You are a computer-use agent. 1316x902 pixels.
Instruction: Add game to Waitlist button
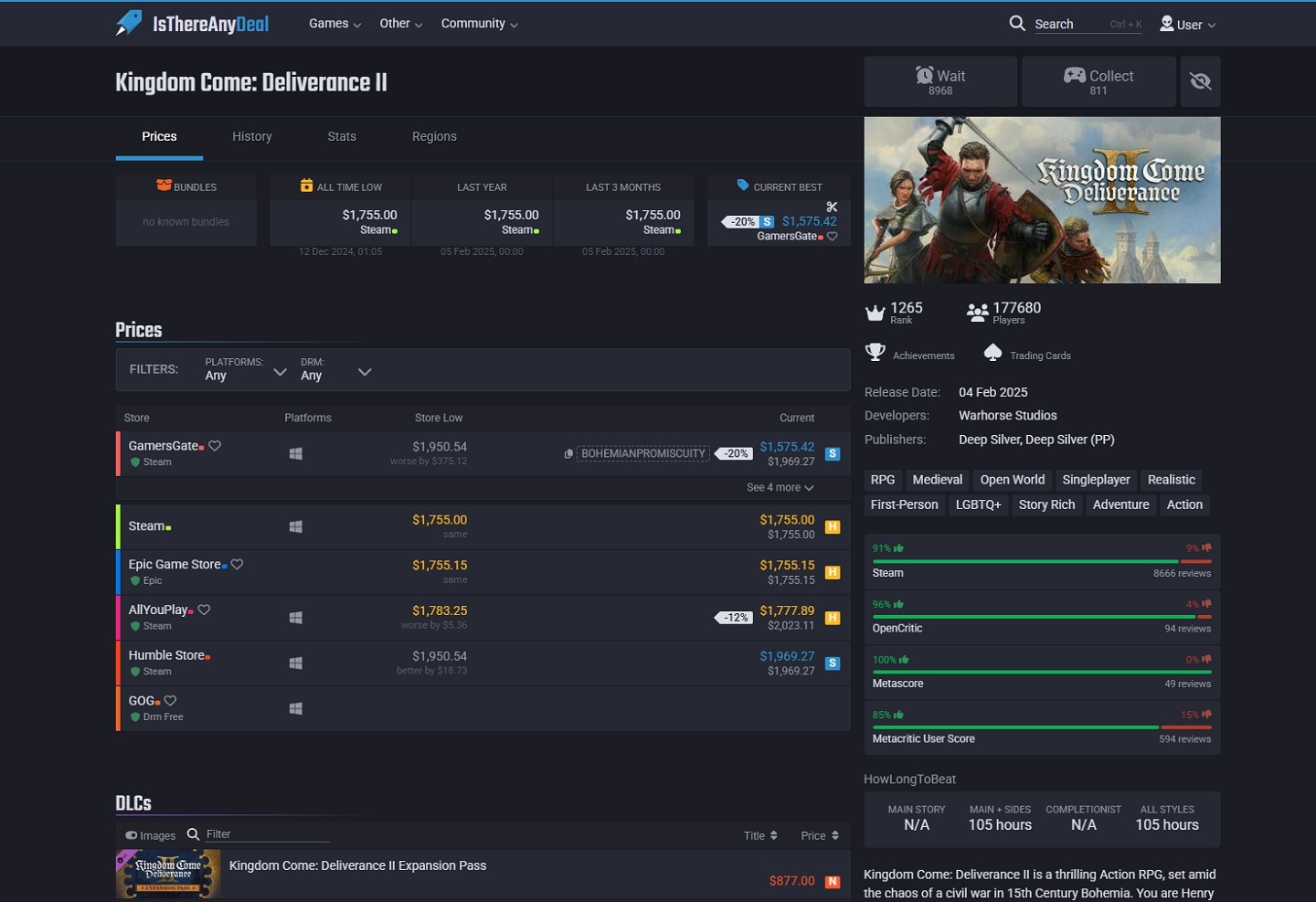tap(940, 81)
